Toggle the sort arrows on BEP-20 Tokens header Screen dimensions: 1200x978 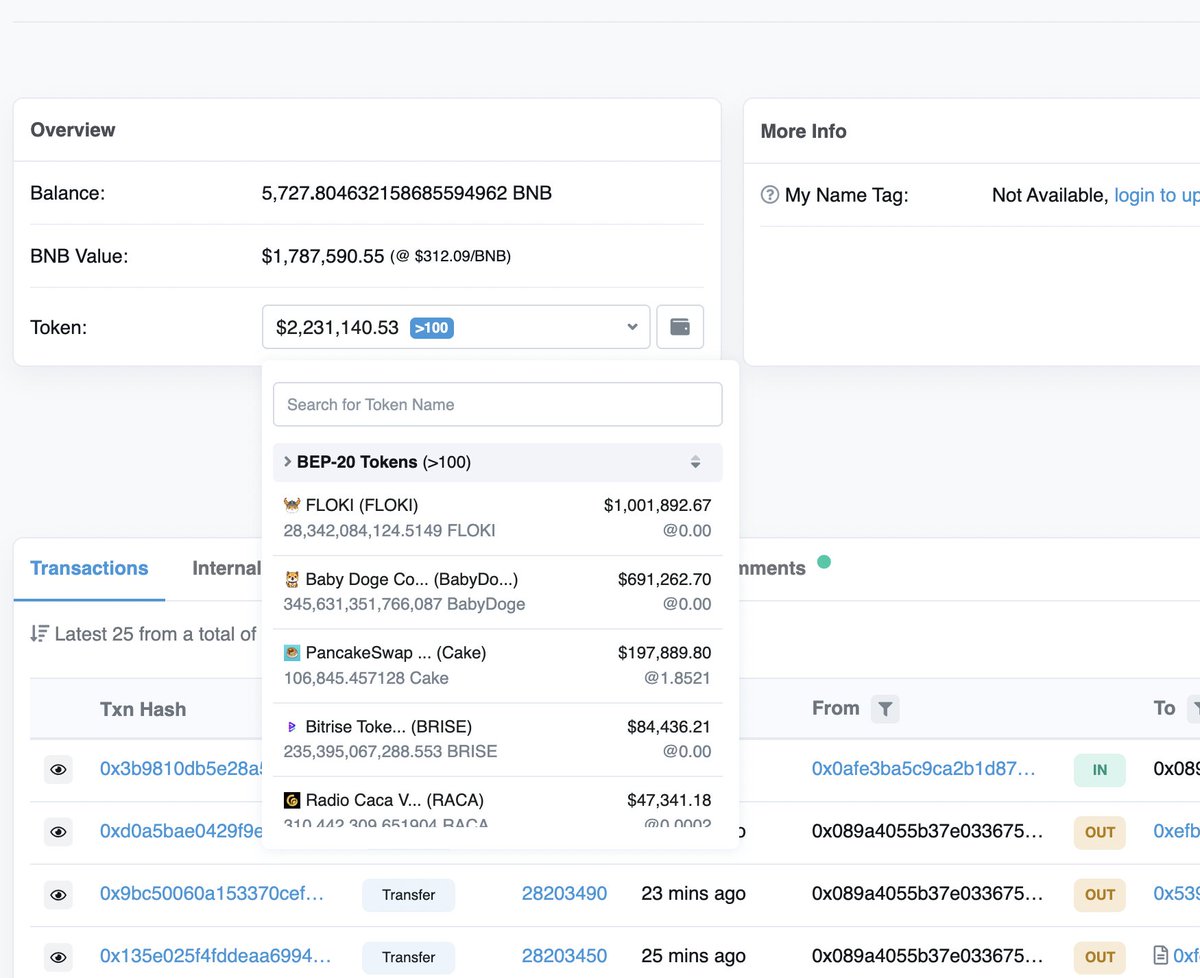click(696, 462)
